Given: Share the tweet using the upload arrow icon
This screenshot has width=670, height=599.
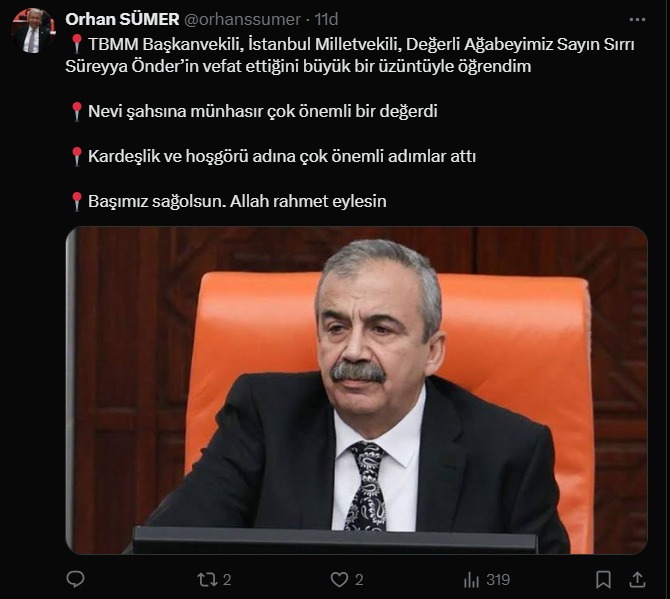Looking at the screenshot, I should (637, 580).
